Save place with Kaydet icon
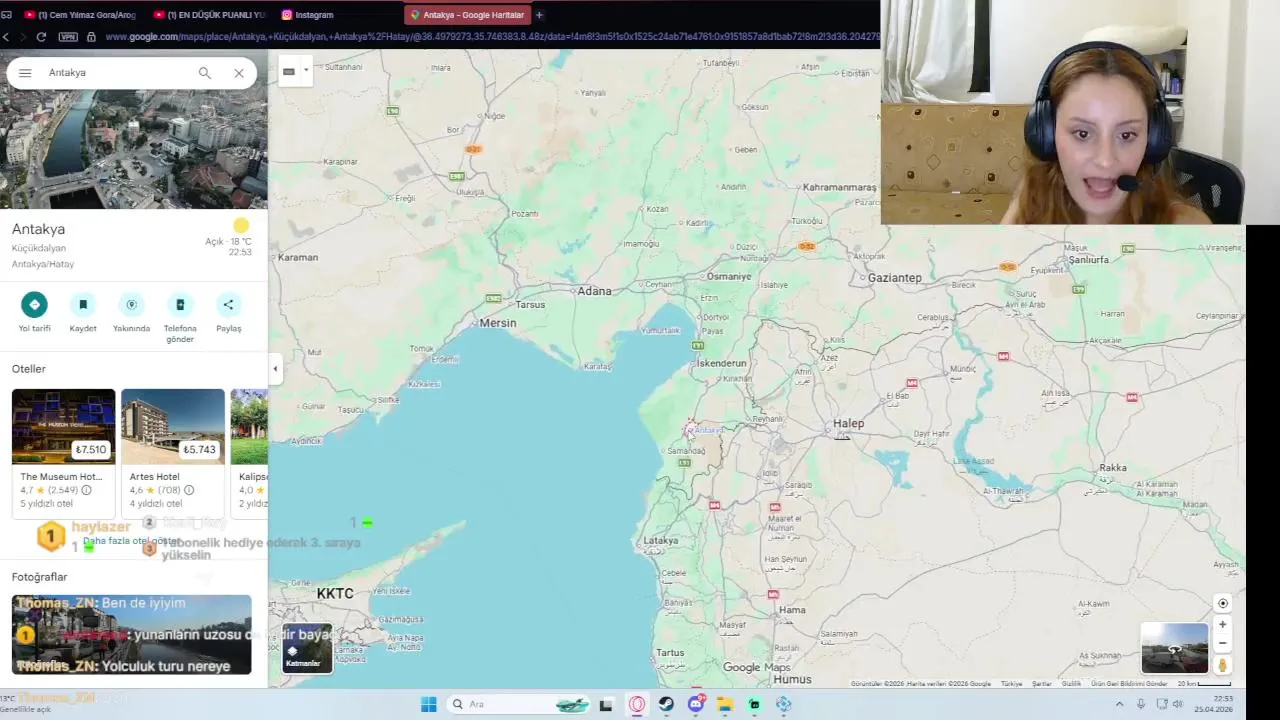The height and width of the screenshot is (720, 1280). (x=83, y=305)
